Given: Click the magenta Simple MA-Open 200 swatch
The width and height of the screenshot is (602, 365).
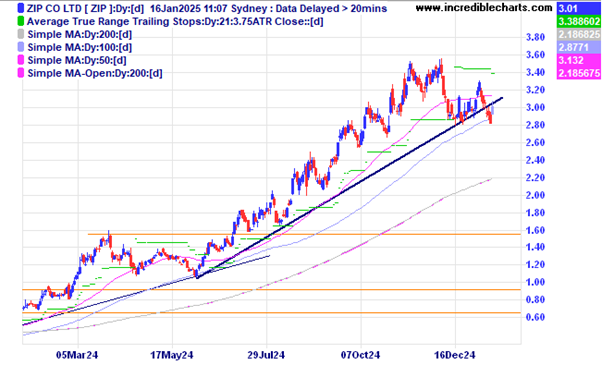Looking at the screenshot, I should (21, 73).
